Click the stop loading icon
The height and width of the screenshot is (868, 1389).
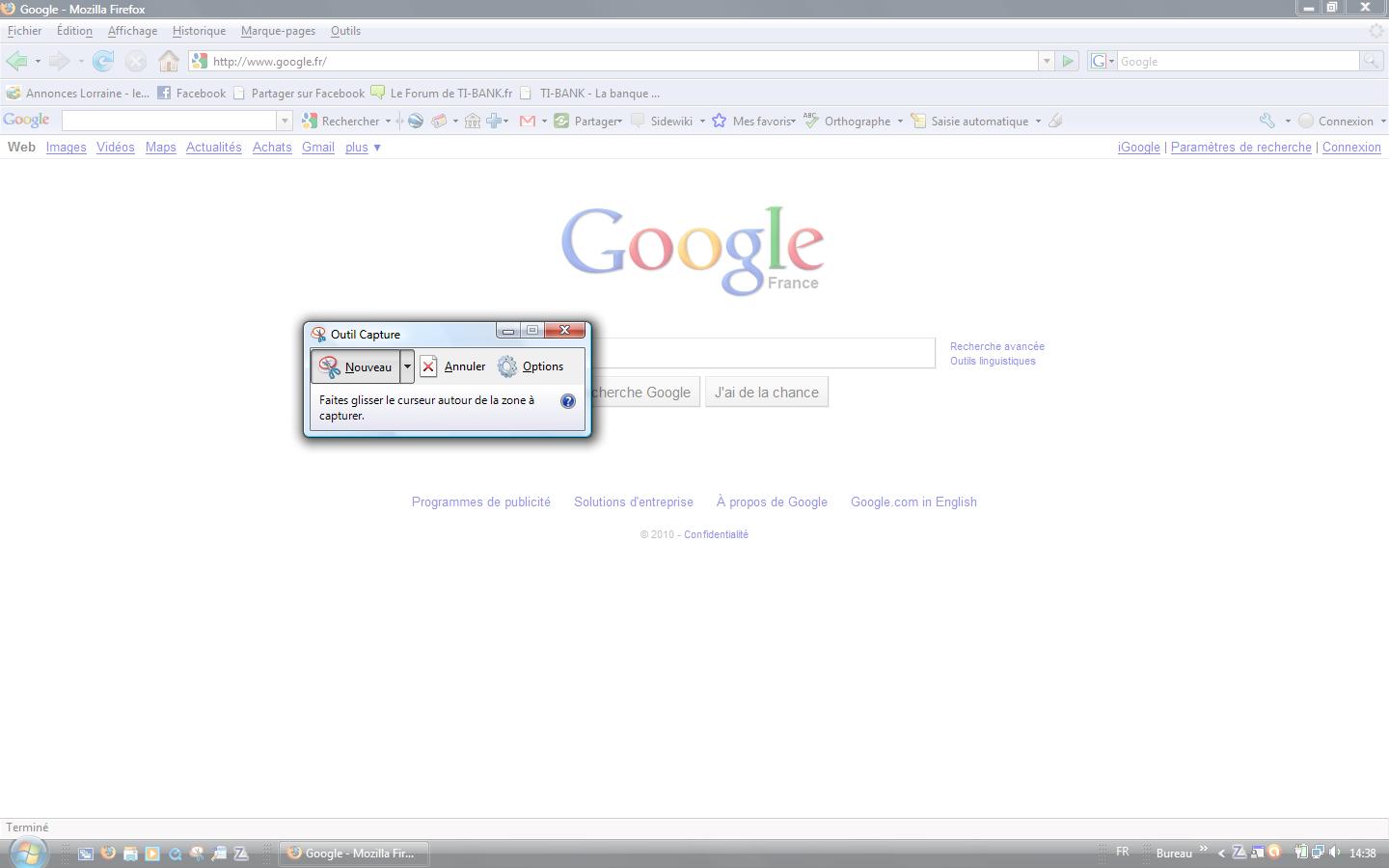coord(136,61)
